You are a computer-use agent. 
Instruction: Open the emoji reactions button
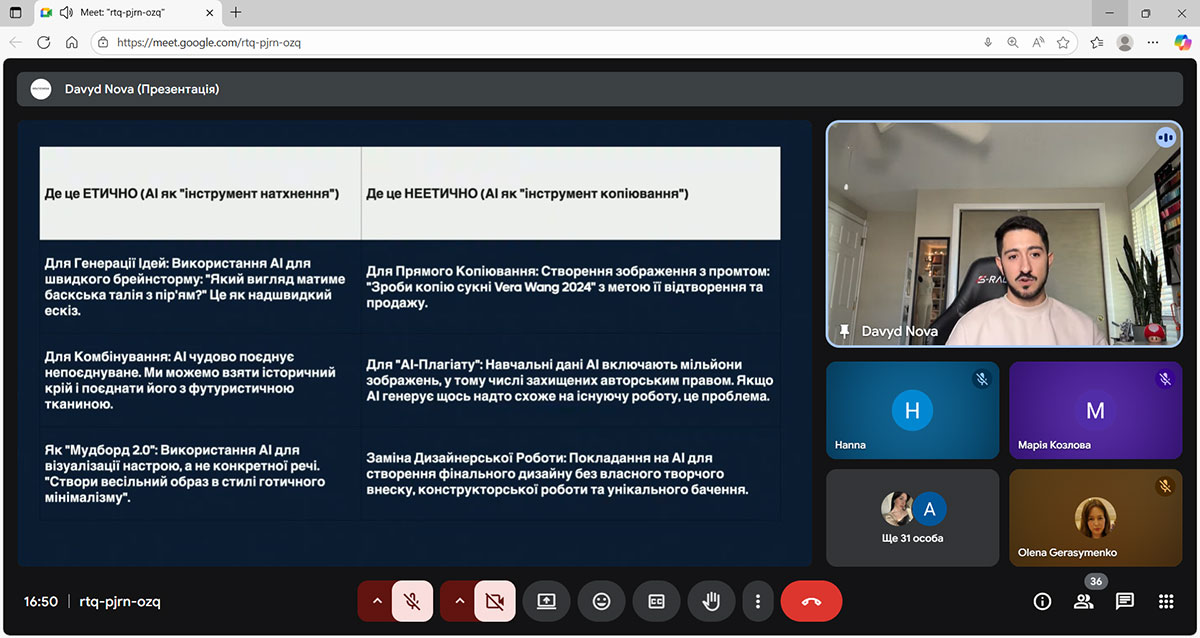601,601
